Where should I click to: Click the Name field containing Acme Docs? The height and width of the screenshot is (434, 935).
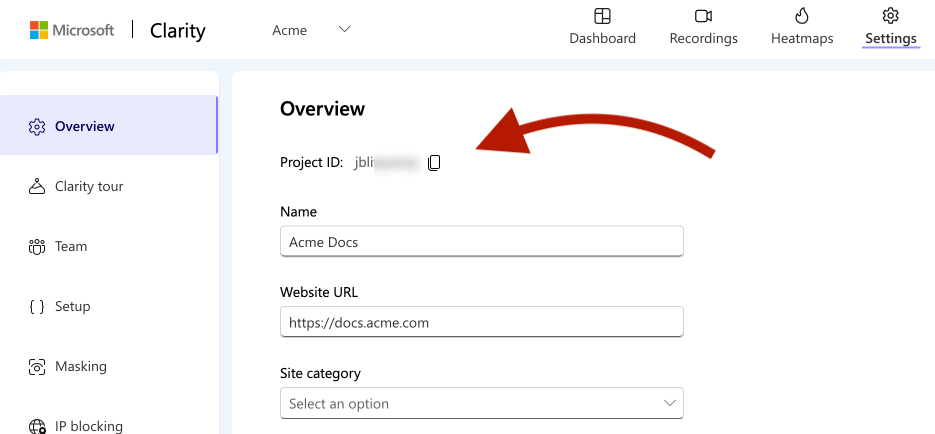(x=482, y=241)
